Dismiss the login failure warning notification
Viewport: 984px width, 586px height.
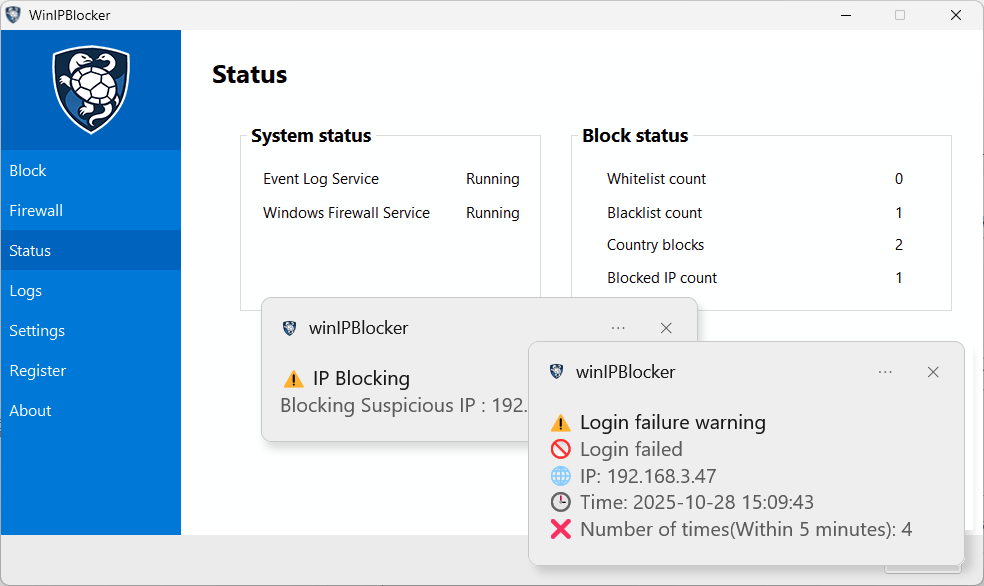click(933, 371)
